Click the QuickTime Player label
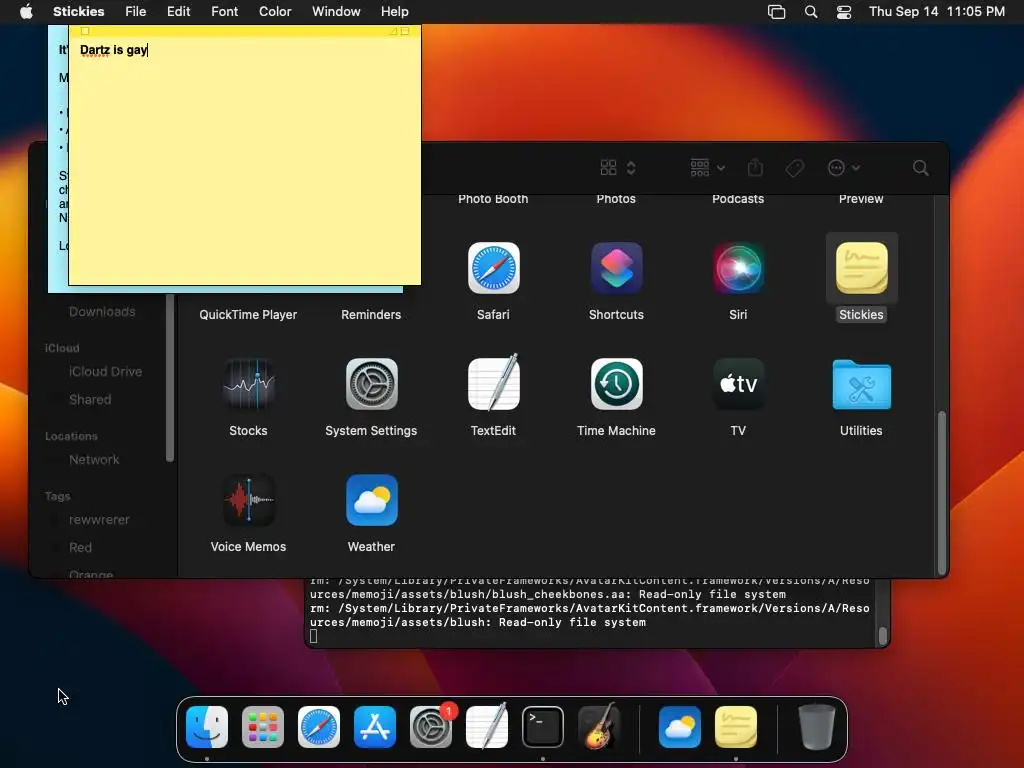 point(248,315)
